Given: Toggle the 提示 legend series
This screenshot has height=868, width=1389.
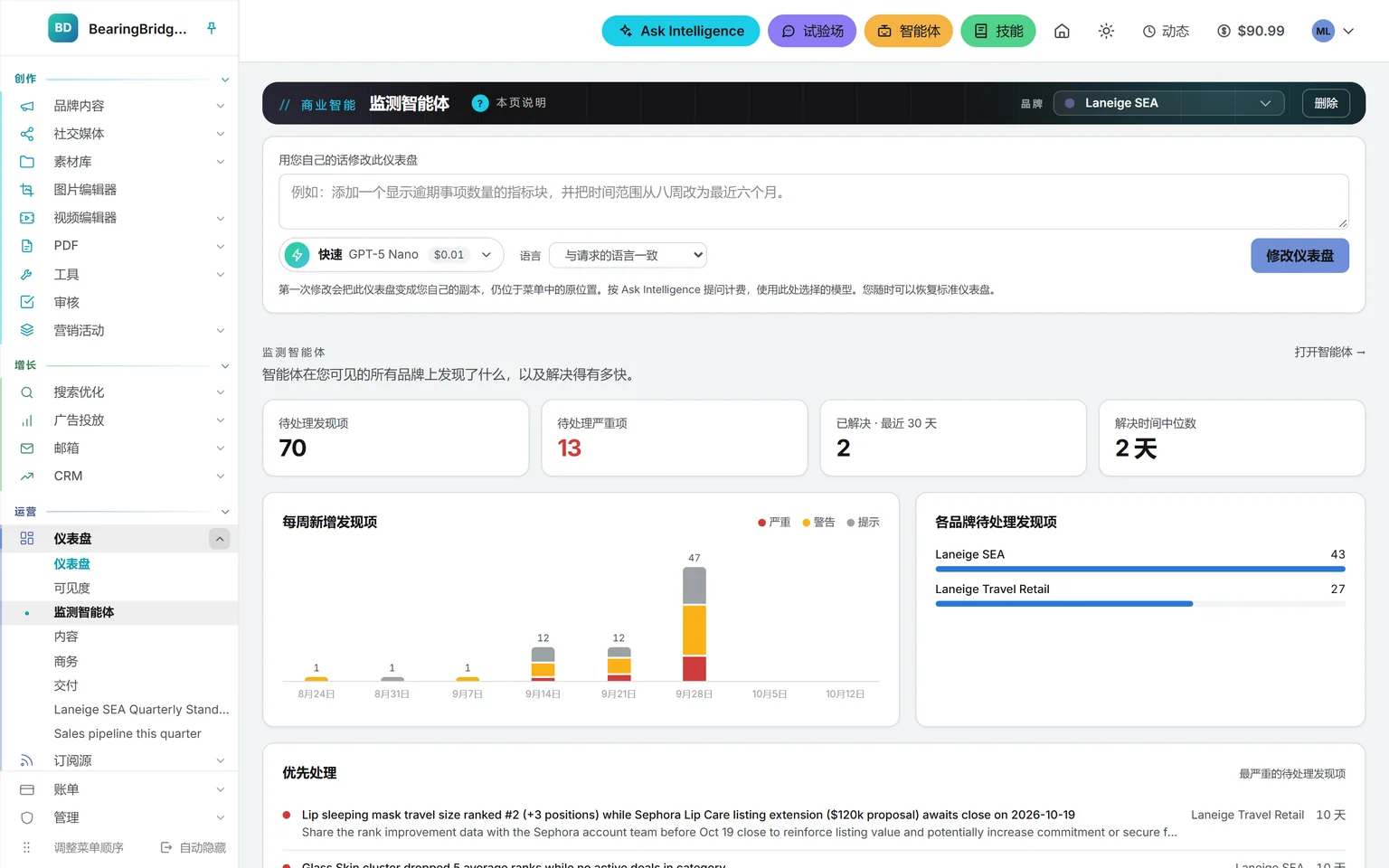Looking at the screenshot, I should pyautogui.click(x=863, y=523).
